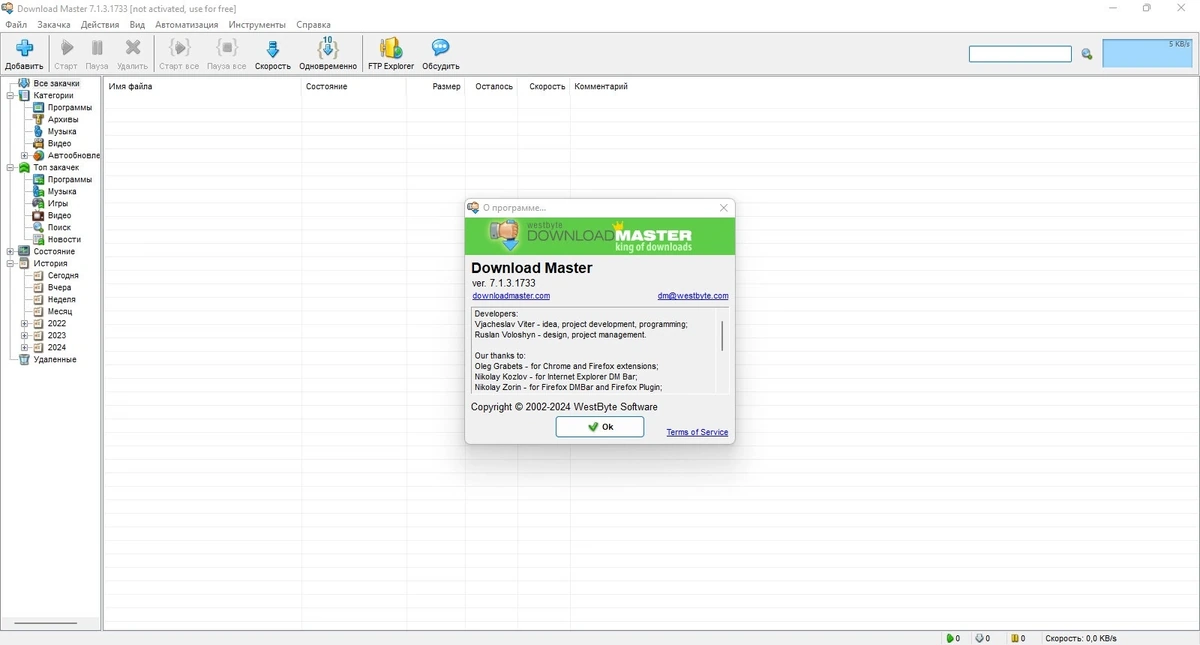Expand the Автообновление tree node
Image resolution: width=1200 pixels, height=645 pixels.
(x=24, y=156)
